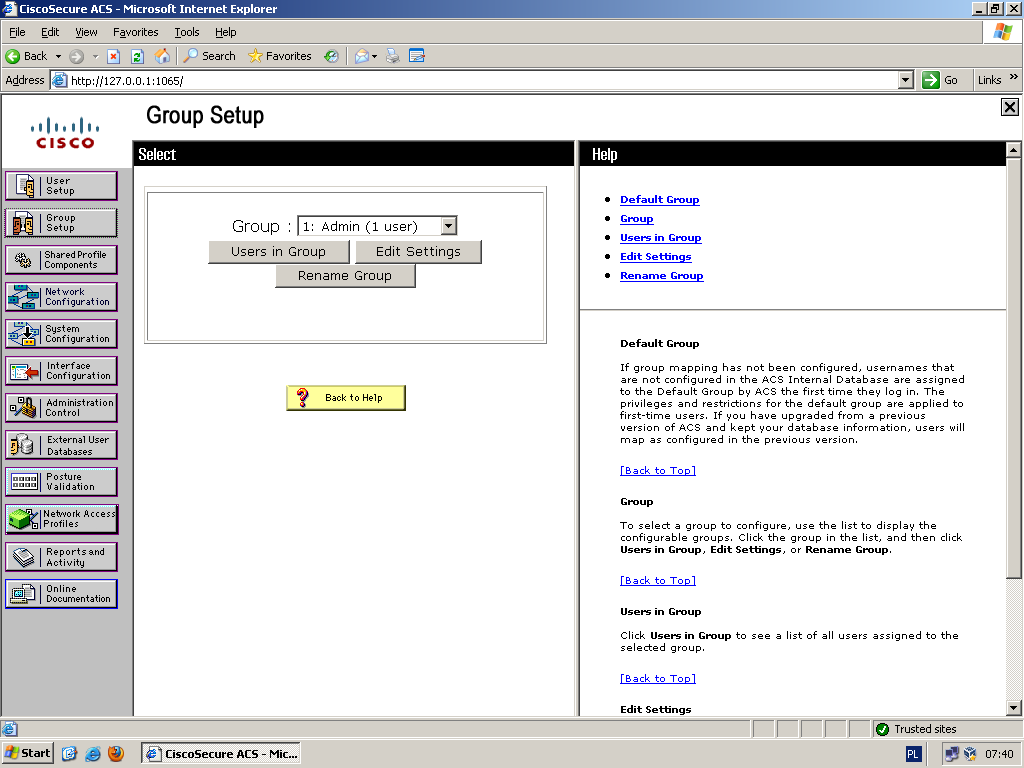
Task: Click Rename Group button
Action: [345, 276]
